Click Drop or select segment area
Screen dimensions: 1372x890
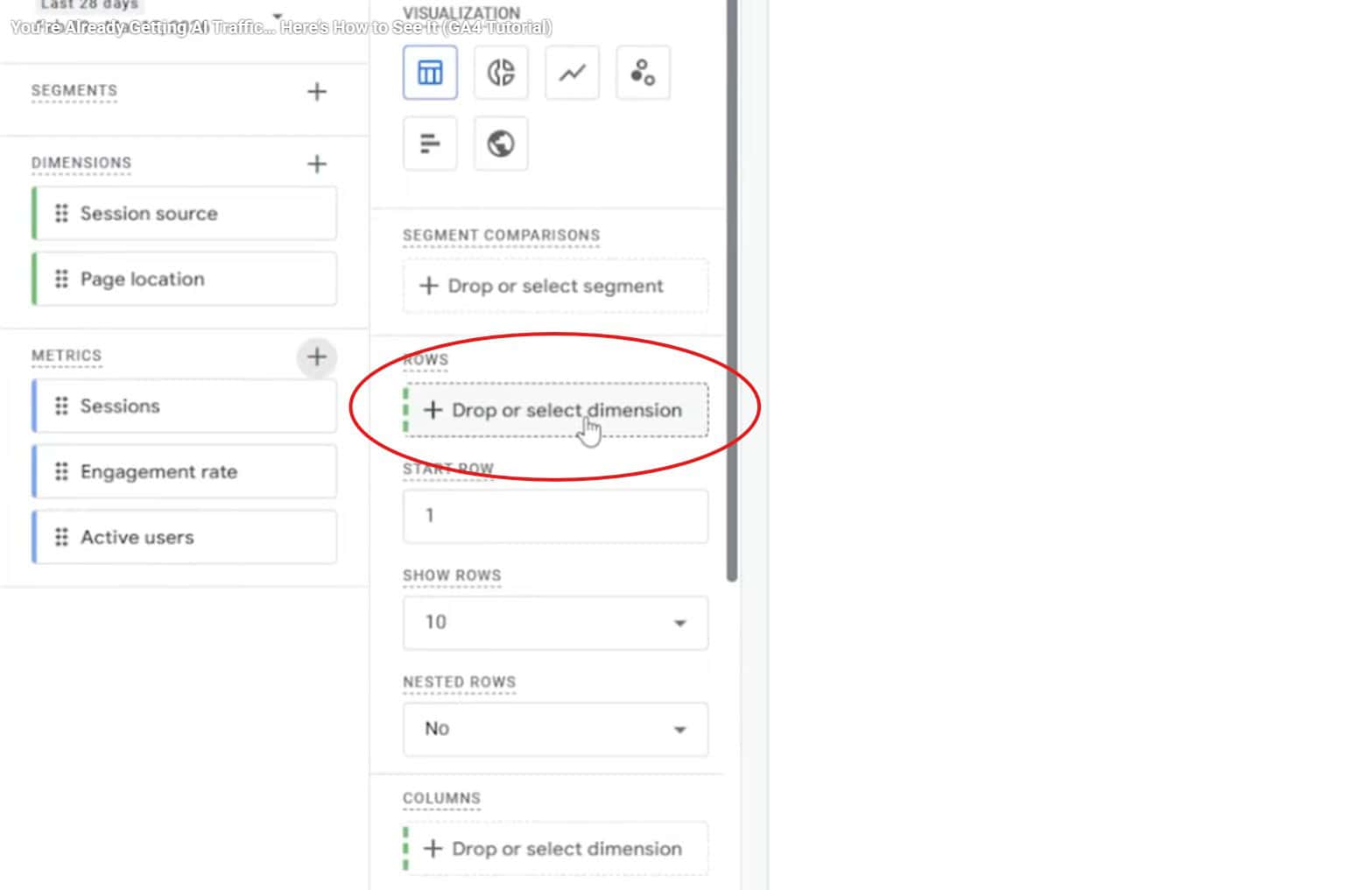(555, 286)
